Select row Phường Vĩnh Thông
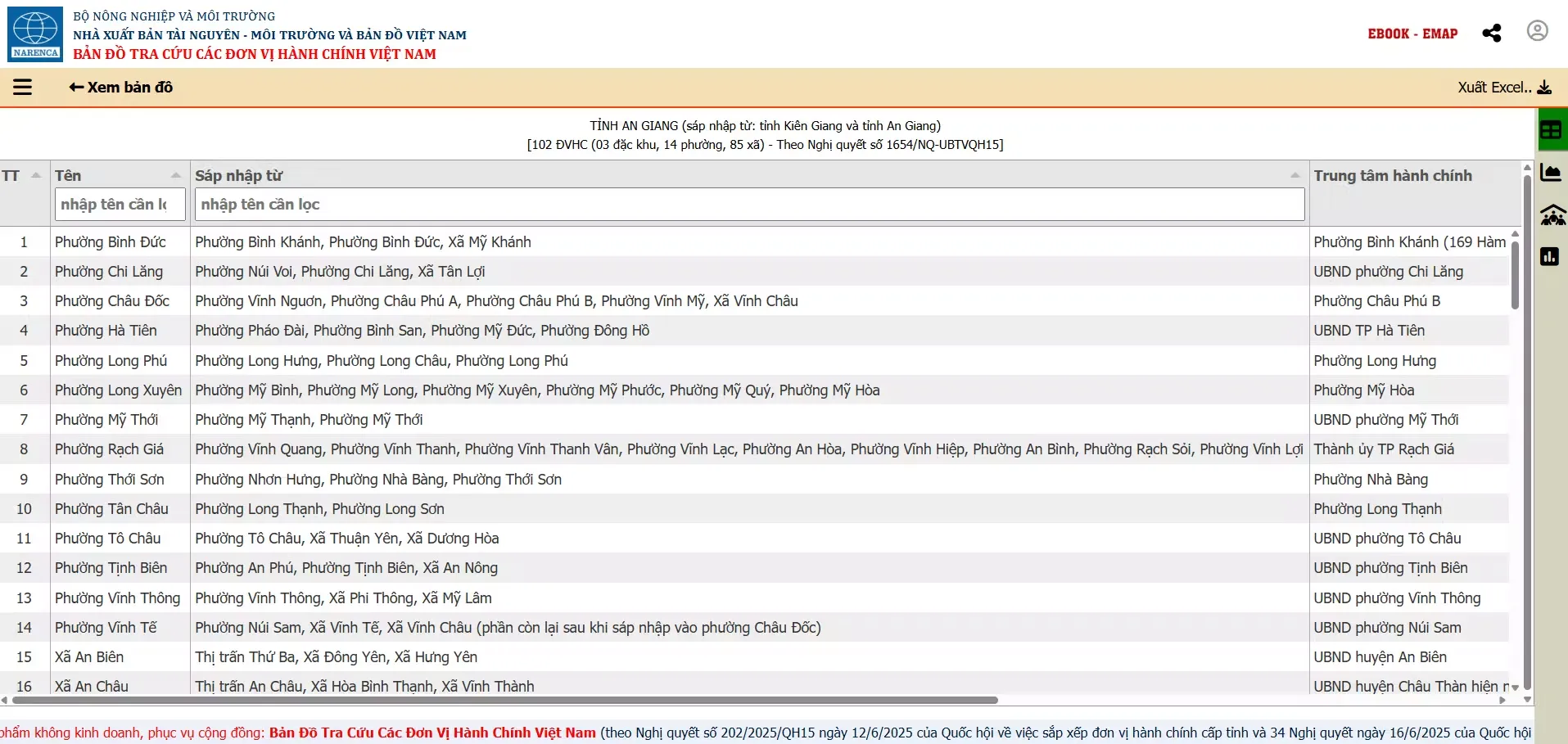Viewport: 1568px width, 744px height. coord(754,598)
